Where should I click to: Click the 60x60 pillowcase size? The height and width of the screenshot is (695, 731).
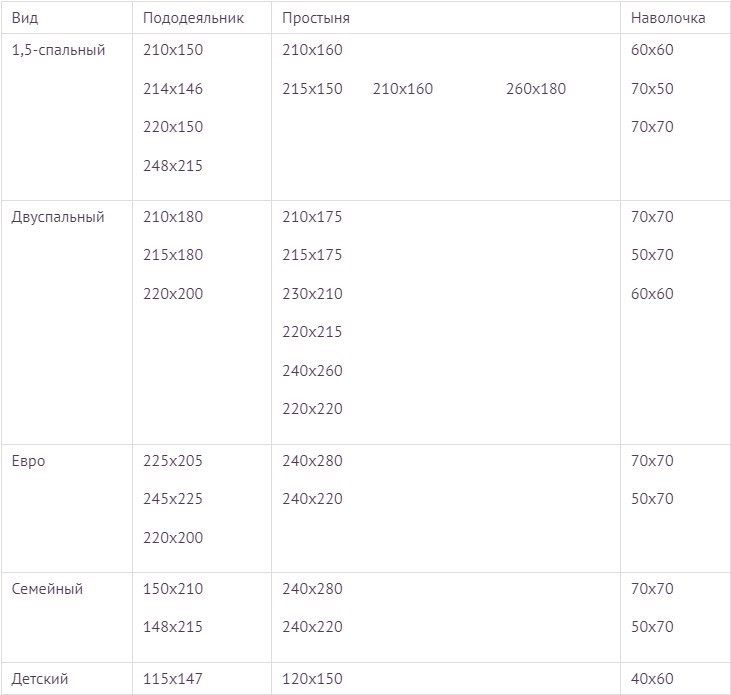pos(653,49)
